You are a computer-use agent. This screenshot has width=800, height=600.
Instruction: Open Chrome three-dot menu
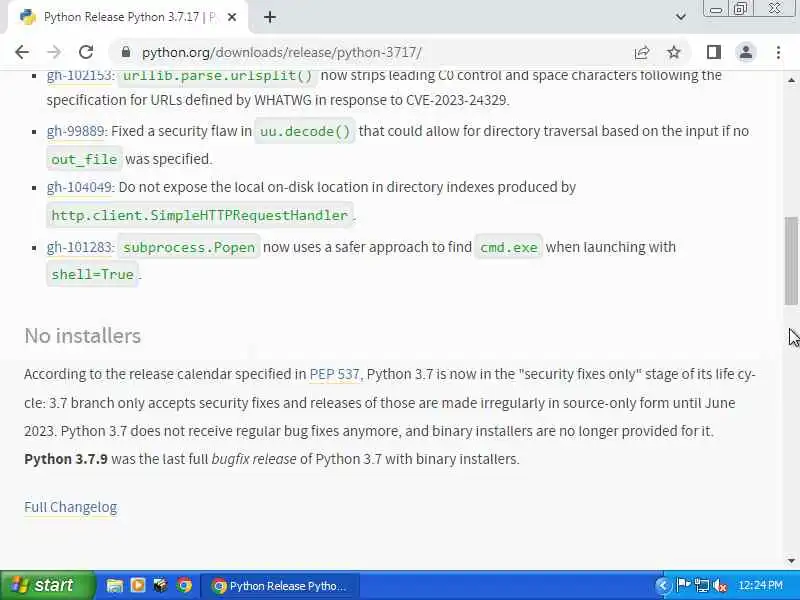point(778,52)
